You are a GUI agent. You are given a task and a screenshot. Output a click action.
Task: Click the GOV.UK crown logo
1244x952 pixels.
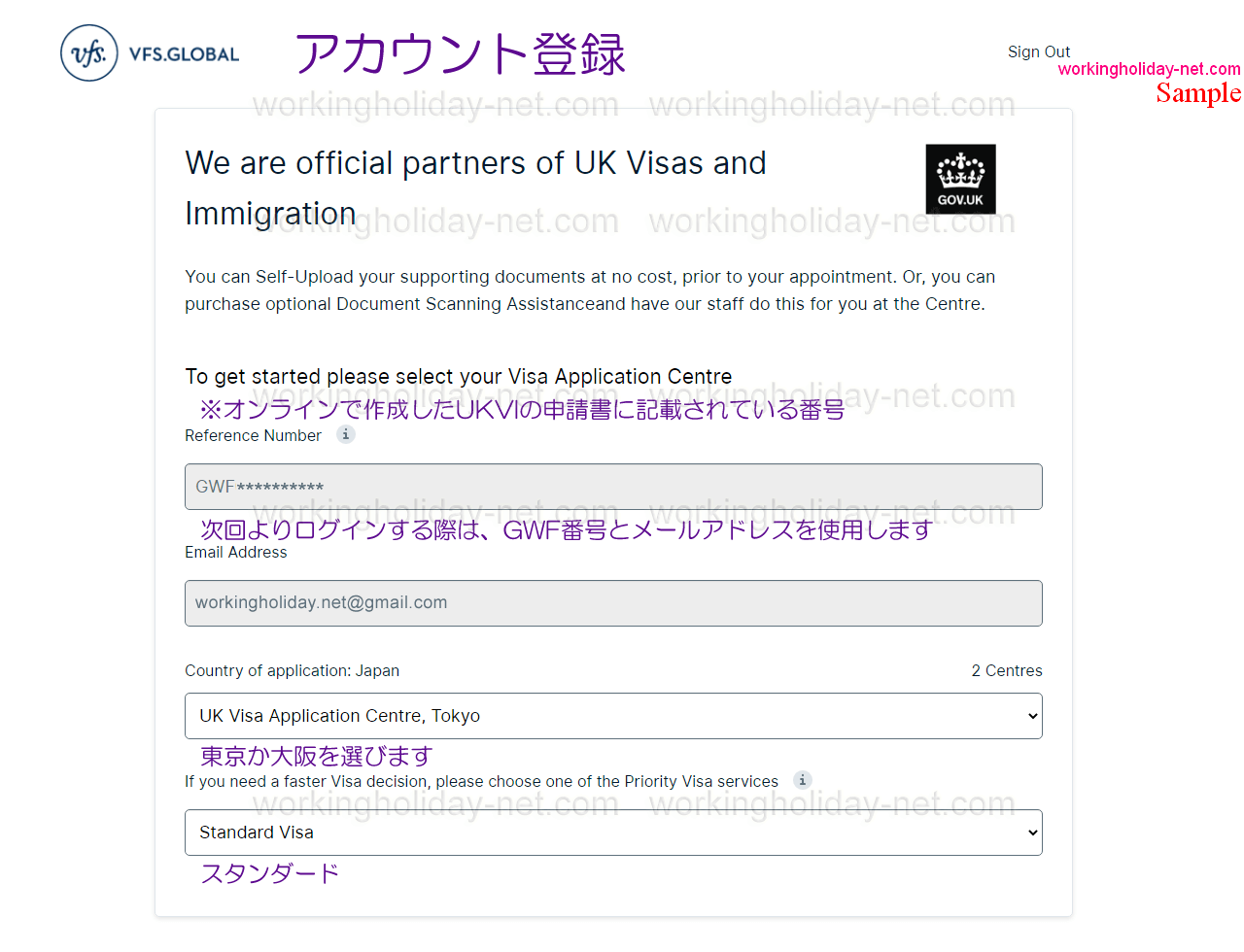click(960, 179)
